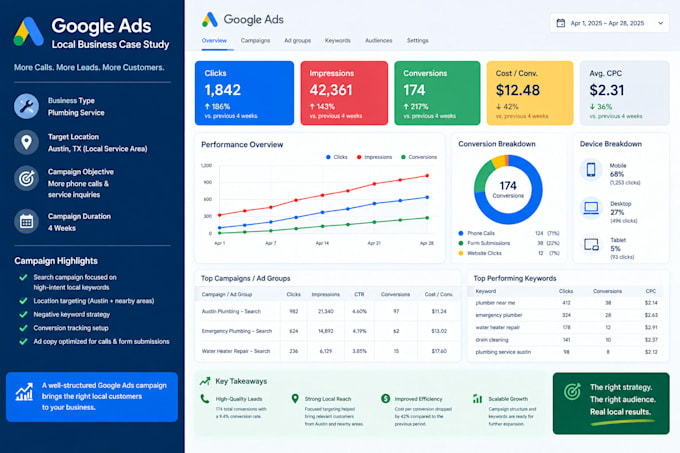
Task: Select the Keywords tab
Action: (338, 40)
